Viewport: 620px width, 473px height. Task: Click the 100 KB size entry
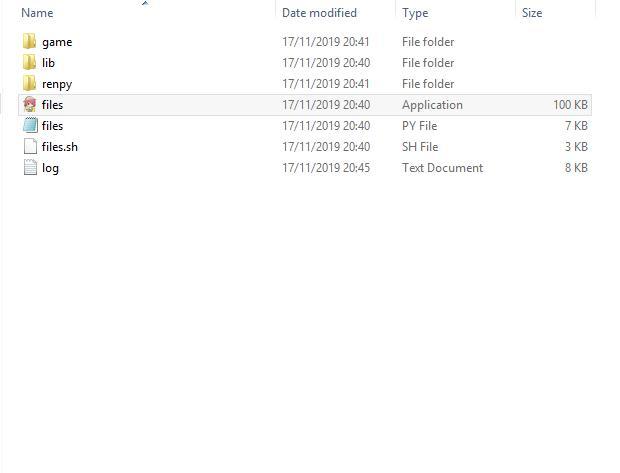pos(570,105)
